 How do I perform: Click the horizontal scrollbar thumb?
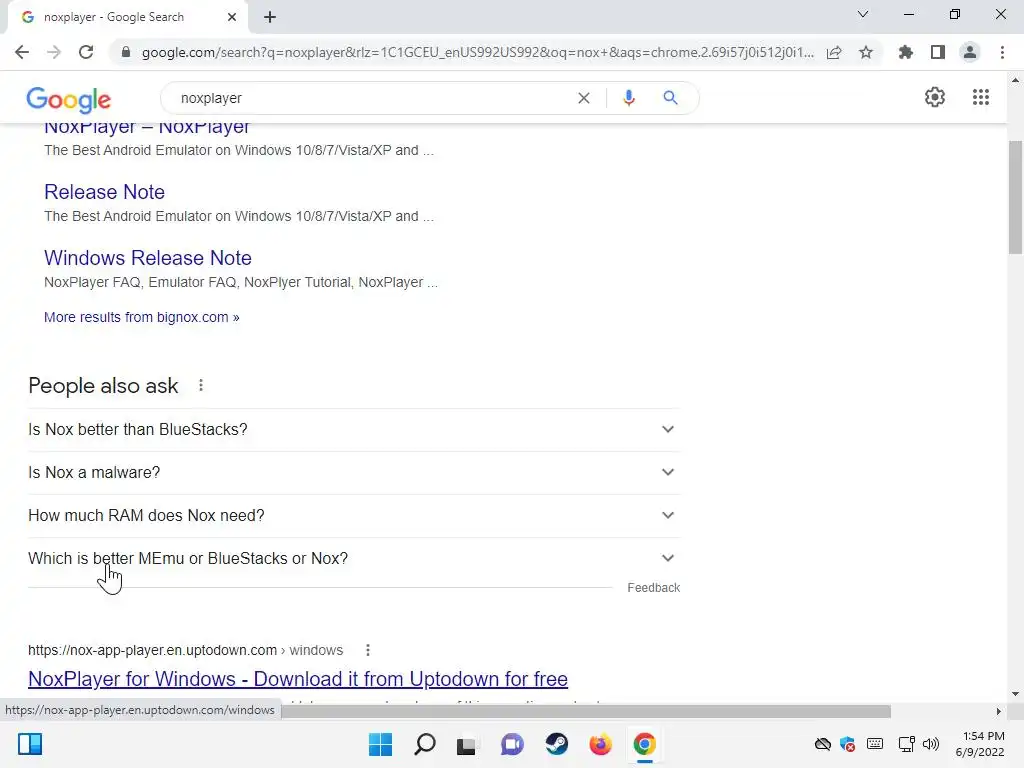coord(586,711)
